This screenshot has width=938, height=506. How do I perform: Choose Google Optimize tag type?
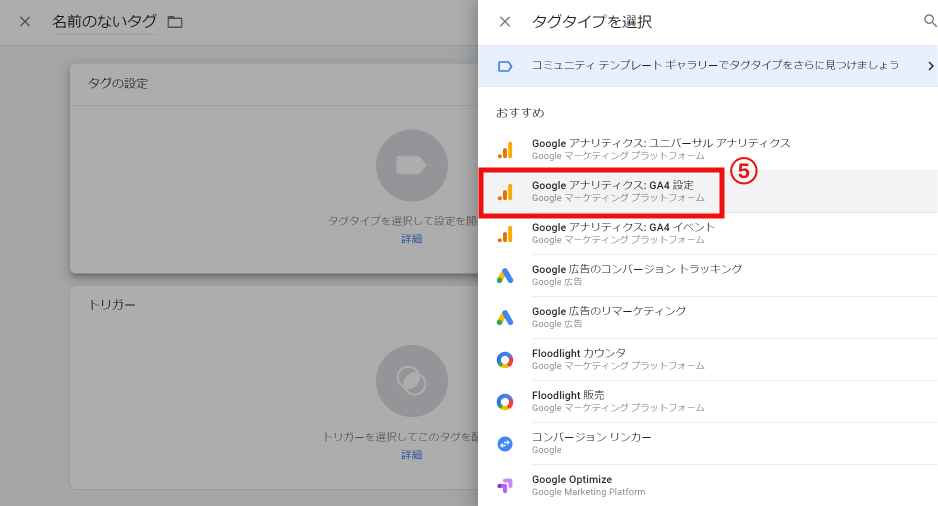(x=708, y=486)
